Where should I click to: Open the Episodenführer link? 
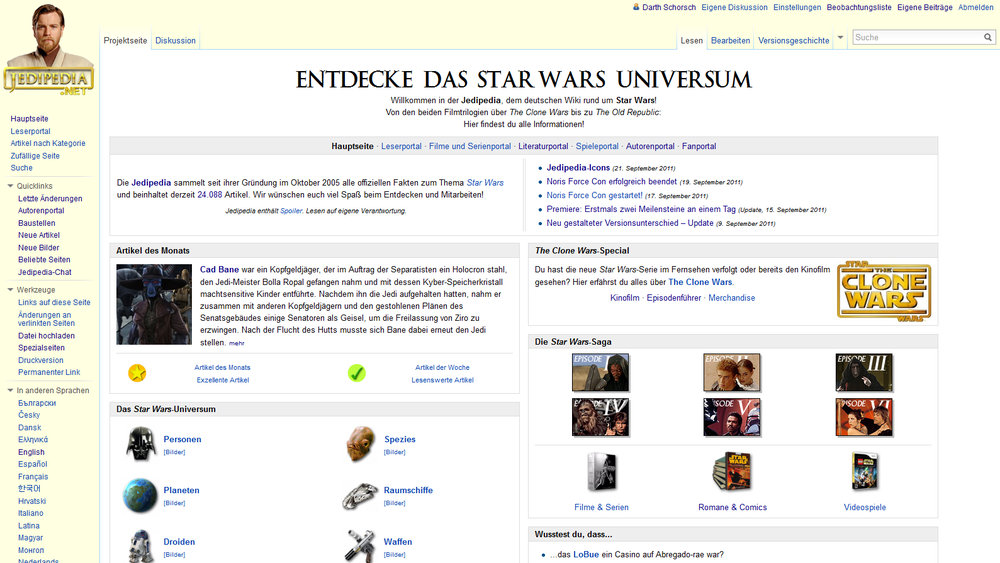[673, 298]
